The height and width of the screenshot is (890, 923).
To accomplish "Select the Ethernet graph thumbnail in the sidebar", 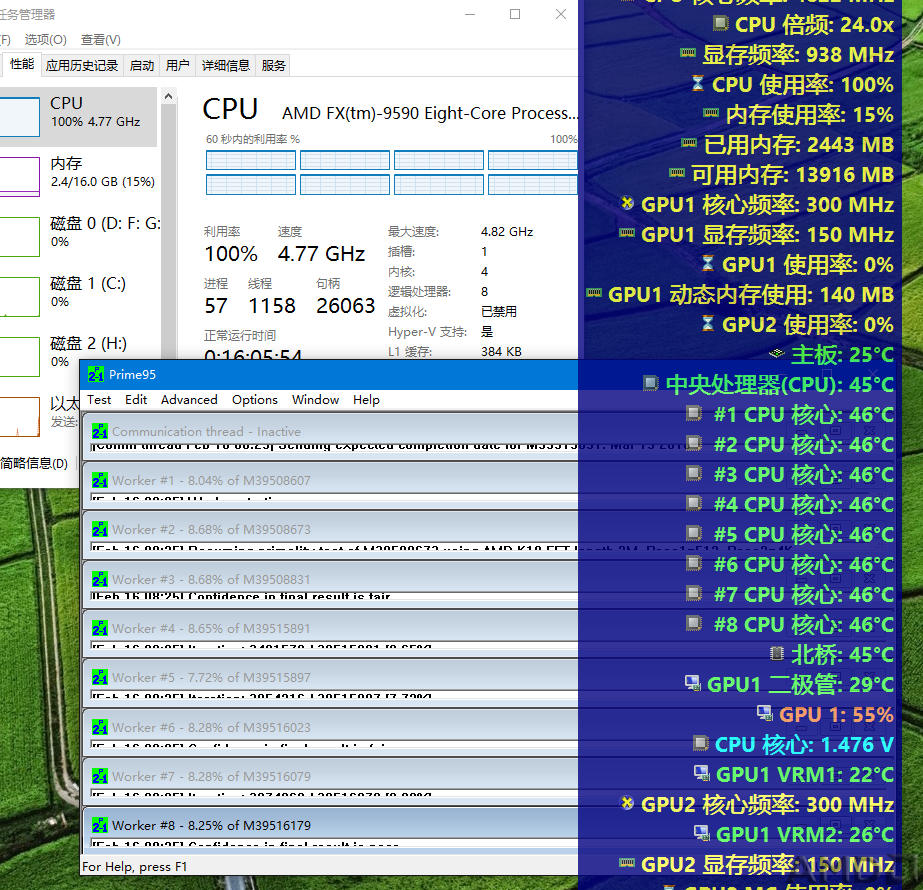I will tap(19, 417).
